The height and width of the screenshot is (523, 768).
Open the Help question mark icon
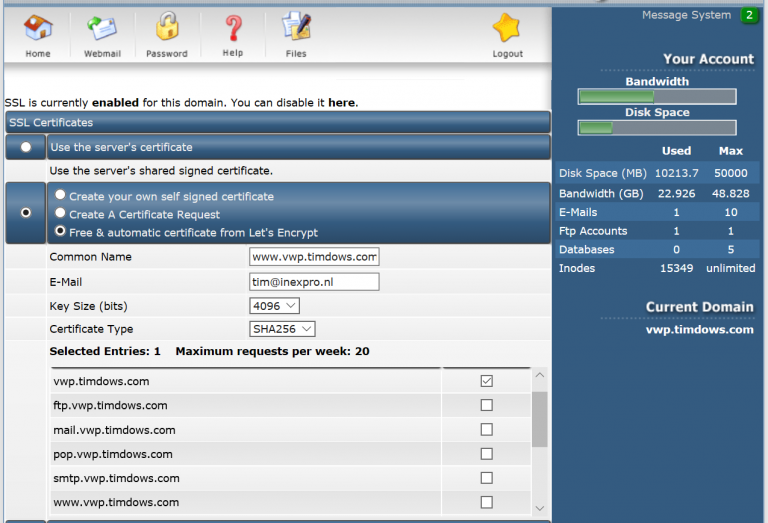click(232, 30)
